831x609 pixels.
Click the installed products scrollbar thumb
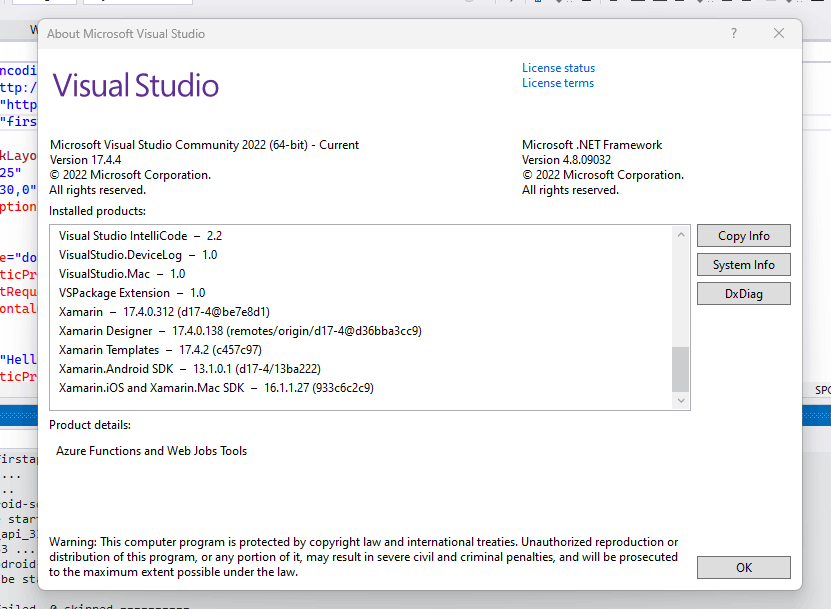click(x=680, y=369)
